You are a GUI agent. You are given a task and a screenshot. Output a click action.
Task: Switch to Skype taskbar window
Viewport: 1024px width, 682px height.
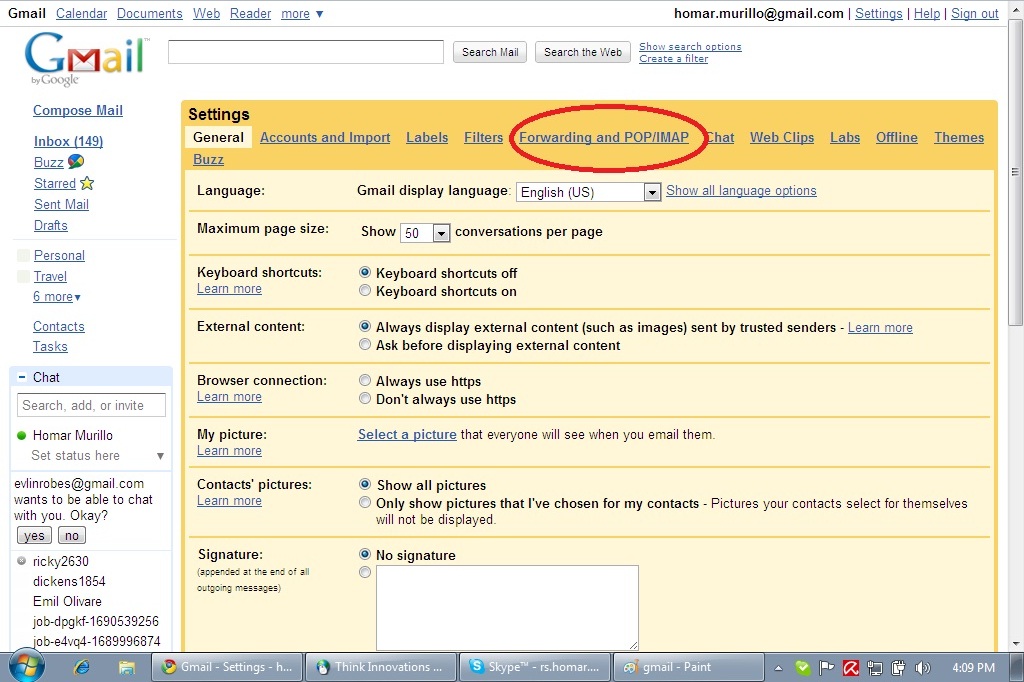click(536, 667)
